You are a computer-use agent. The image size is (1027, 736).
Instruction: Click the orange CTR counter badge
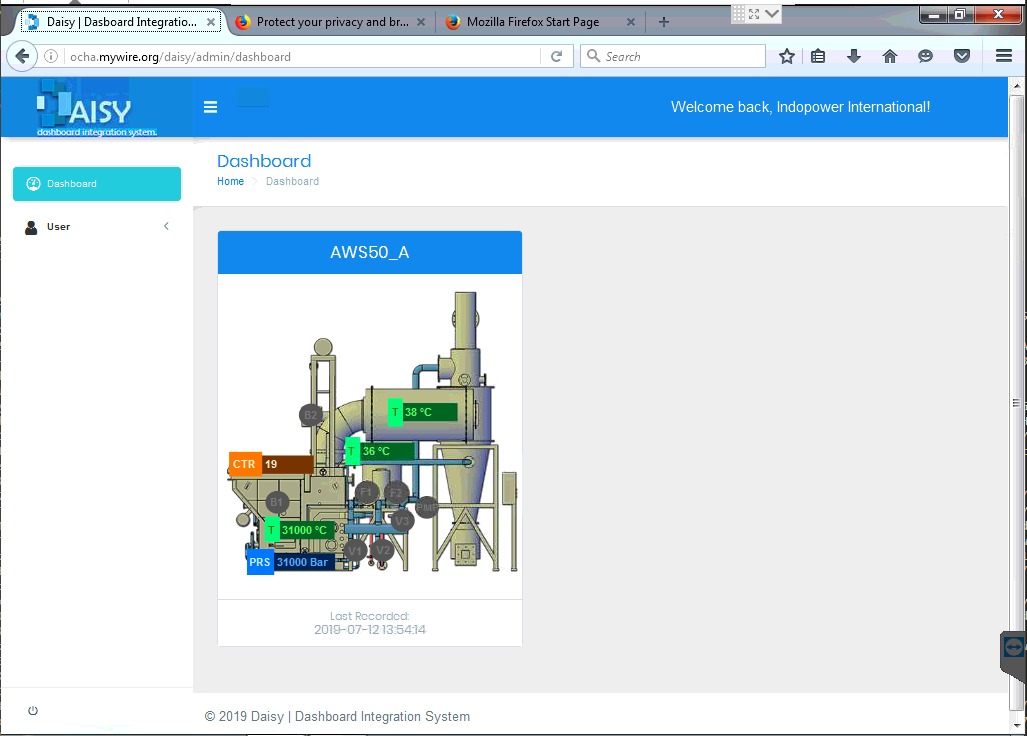click(x=245, y=464)
